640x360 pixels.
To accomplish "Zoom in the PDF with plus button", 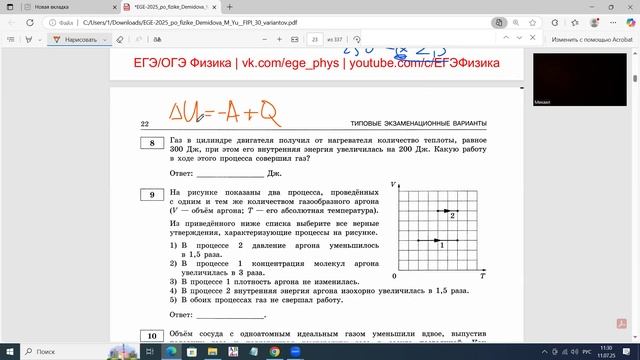I will tap(280, 40).
